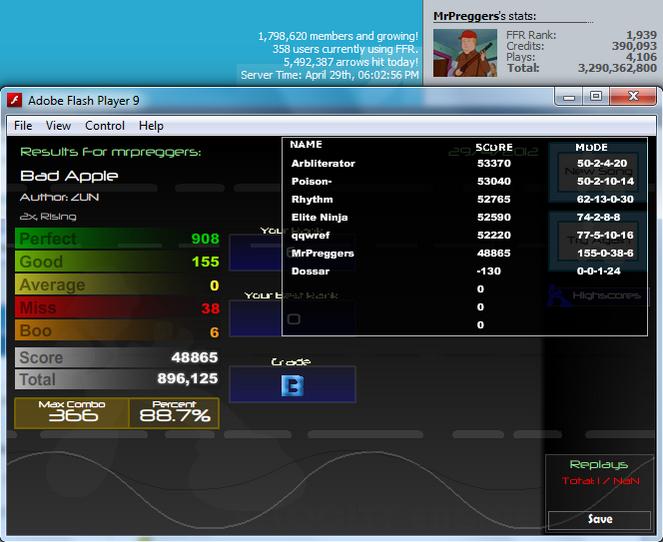Select the MrPreggers highscore entry
The image size is (663, 542).
point(464,253)
